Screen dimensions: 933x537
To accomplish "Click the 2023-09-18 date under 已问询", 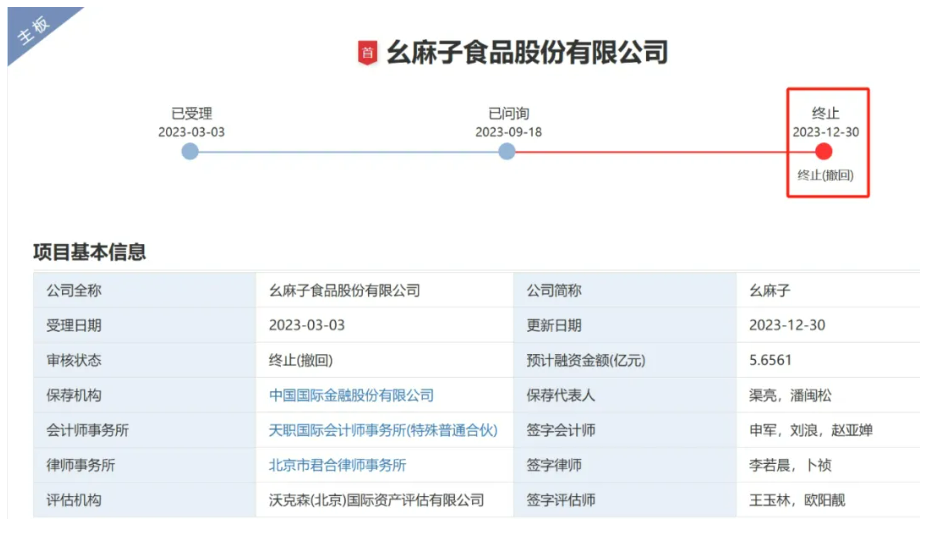I will tap(508, 132).
